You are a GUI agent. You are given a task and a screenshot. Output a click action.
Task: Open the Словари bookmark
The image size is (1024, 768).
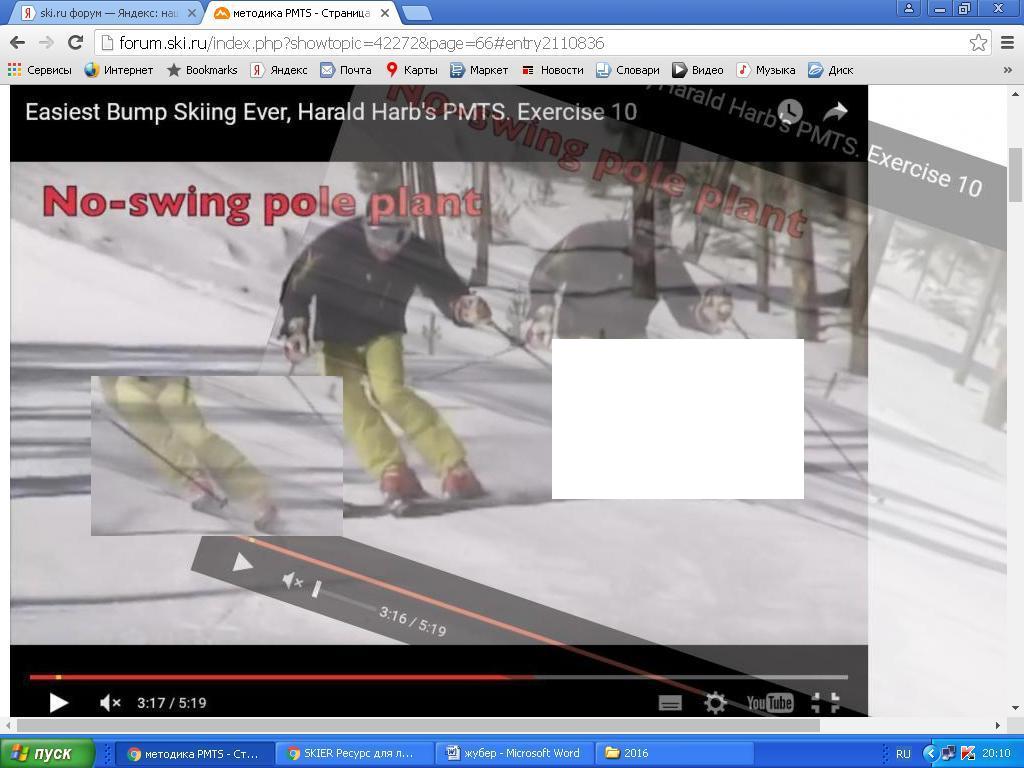pyautogui.click(x=628, y=70)
